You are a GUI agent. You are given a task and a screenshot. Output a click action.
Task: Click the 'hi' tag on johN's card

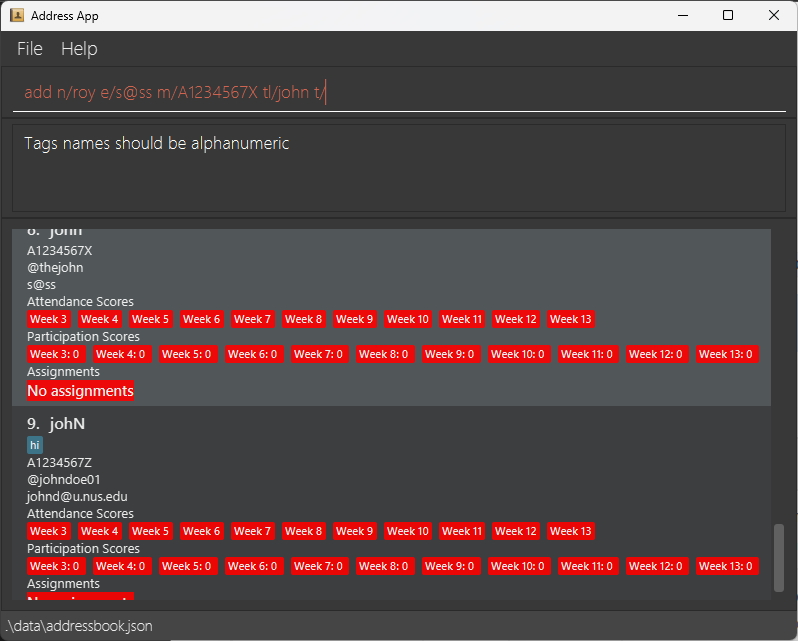click(x=35, y=445)
